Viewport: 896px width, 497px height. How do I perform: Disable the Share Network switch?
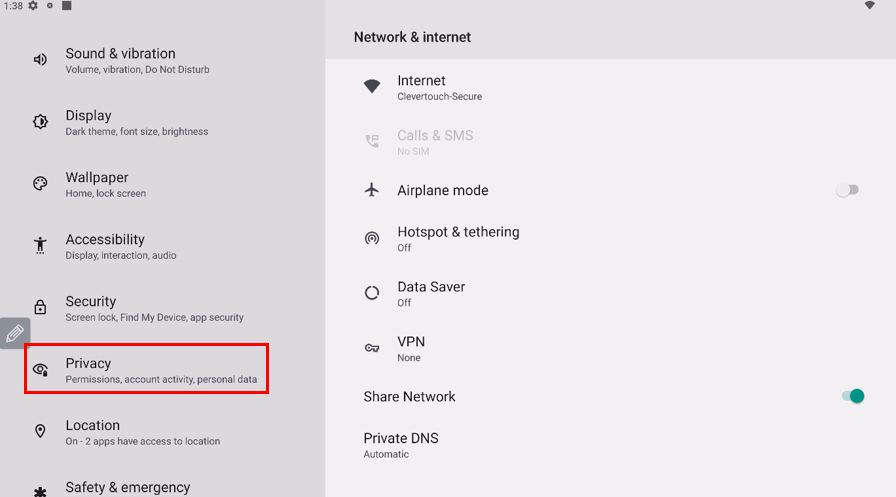point(852,397)
